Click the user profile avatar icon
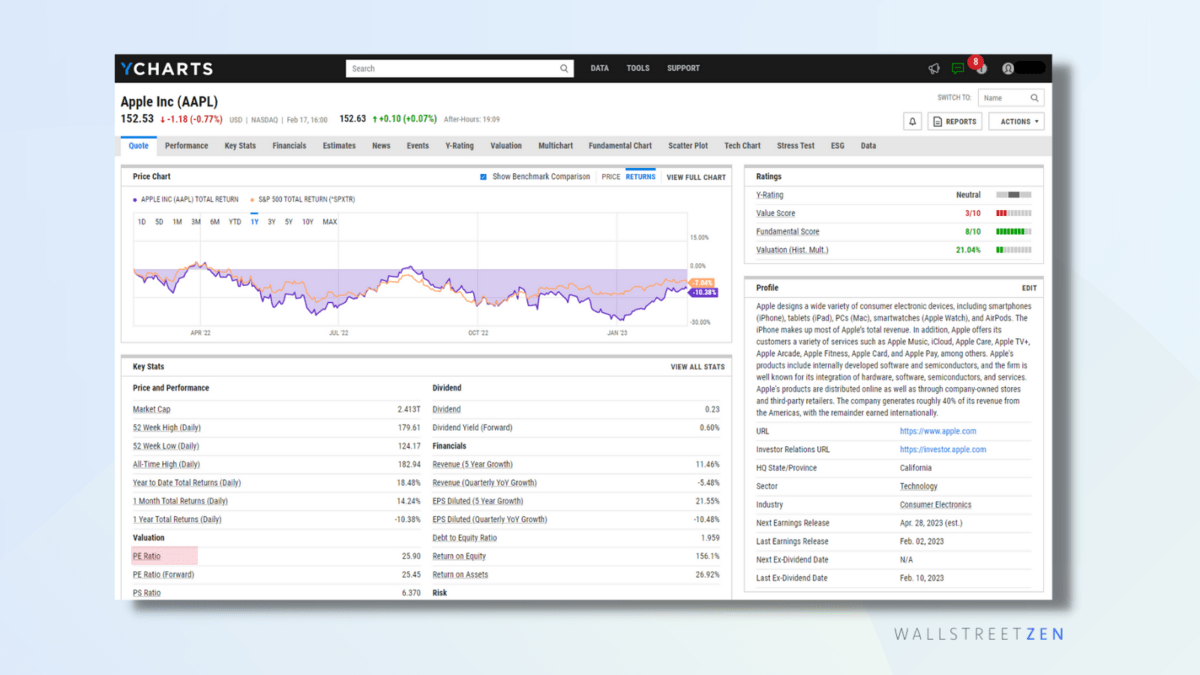Screen dimensions: 1200x675 point(1008,69)
